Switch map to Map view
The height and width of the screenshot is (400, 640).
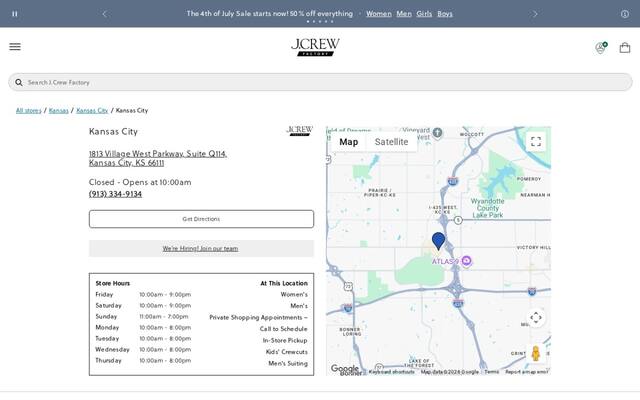pyautogui.click(x=349, y=142)
